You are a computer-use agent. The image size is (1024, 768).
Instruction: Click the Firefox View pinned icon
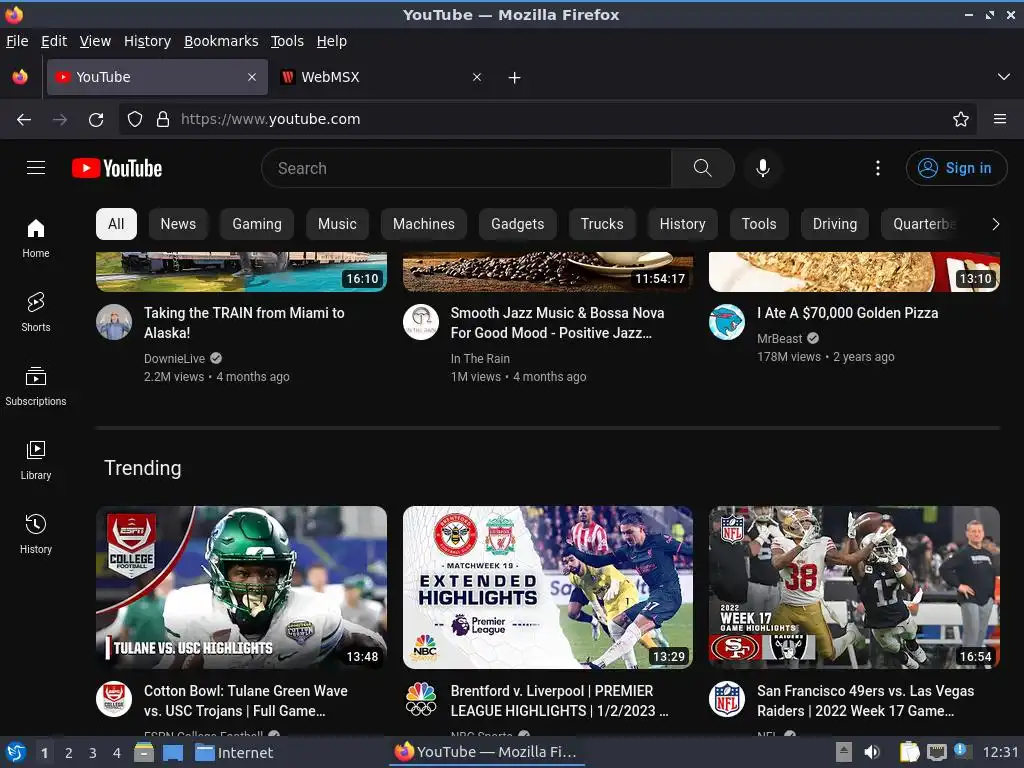[x=20, y=77]
